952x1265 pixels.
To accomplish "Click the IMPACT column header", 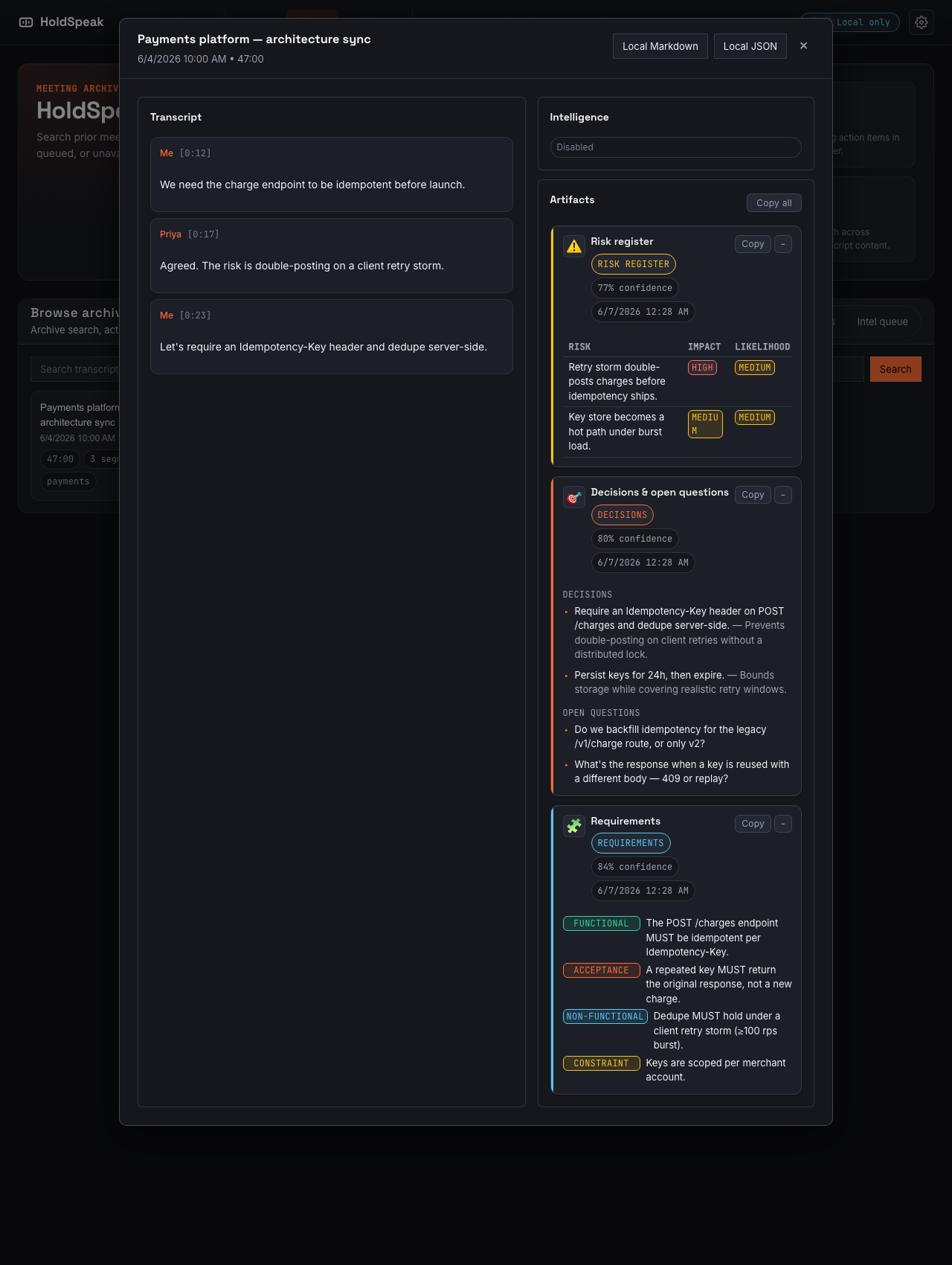I will click(x=704, y=347).
